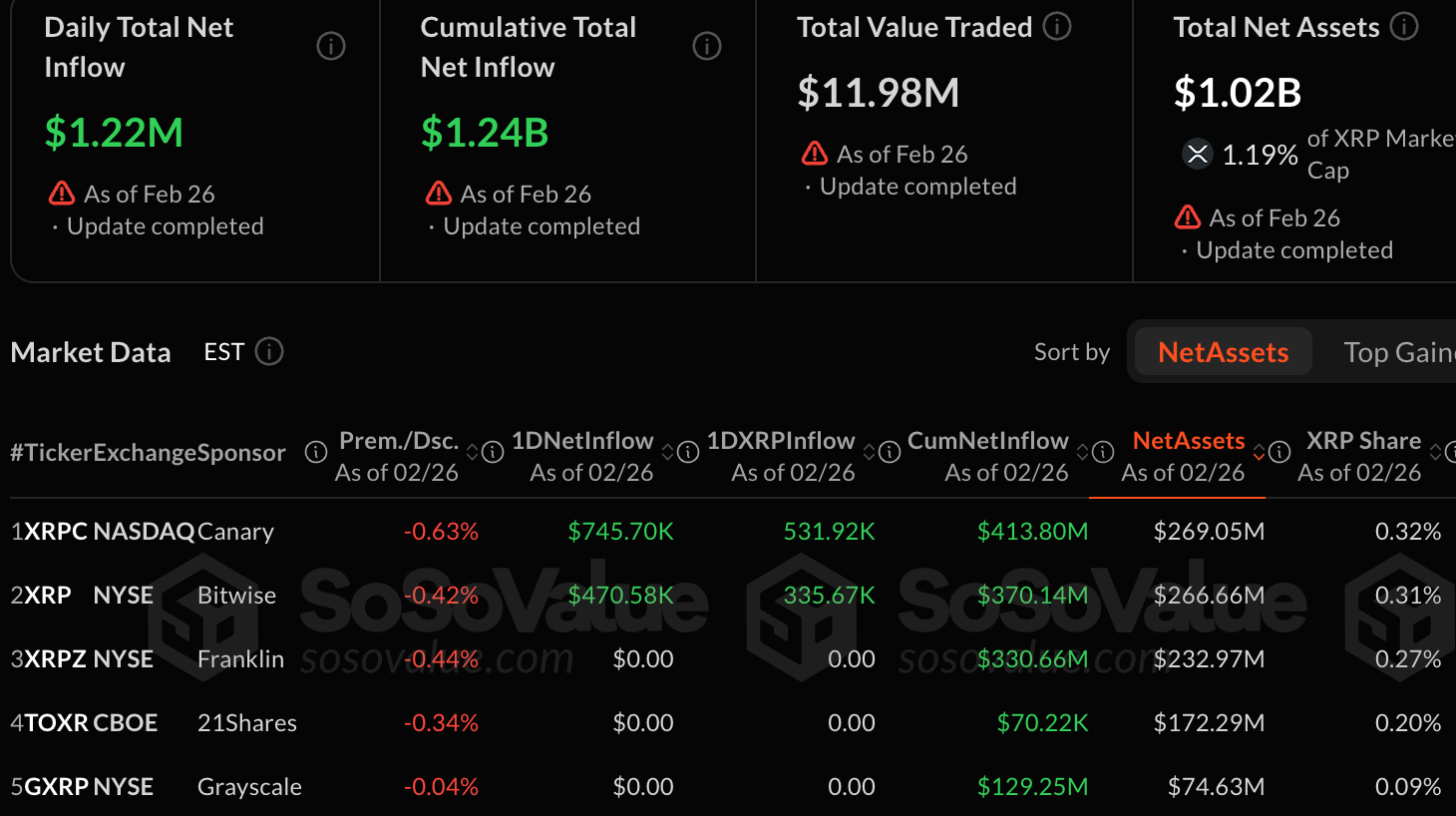Viewport: 1456px width, 816px height.
Task: Click the XRP Share column sort chevron
Action: [x=1436, y=452]
